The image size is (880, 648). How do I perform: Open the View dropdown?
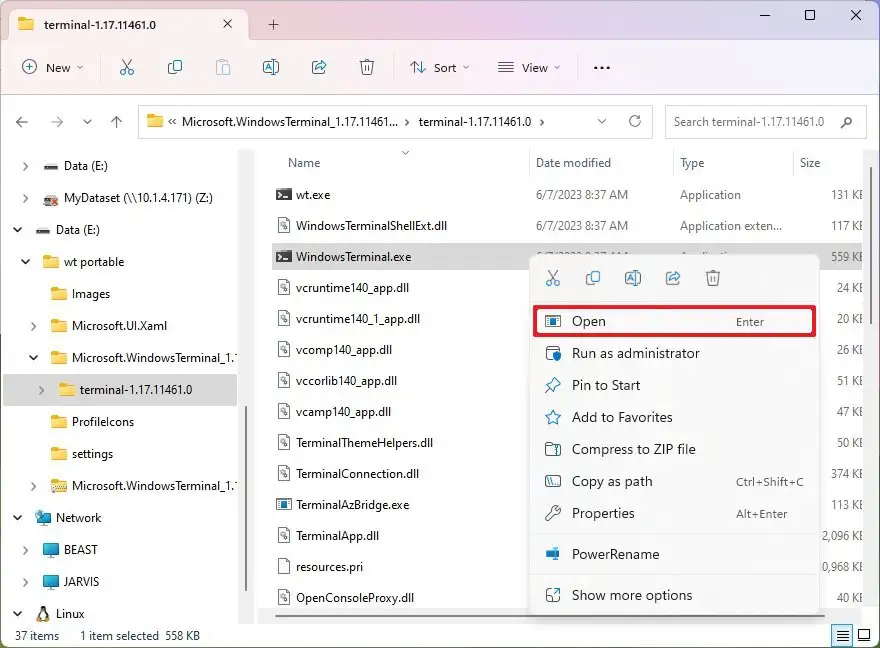(x=529, y=67)
